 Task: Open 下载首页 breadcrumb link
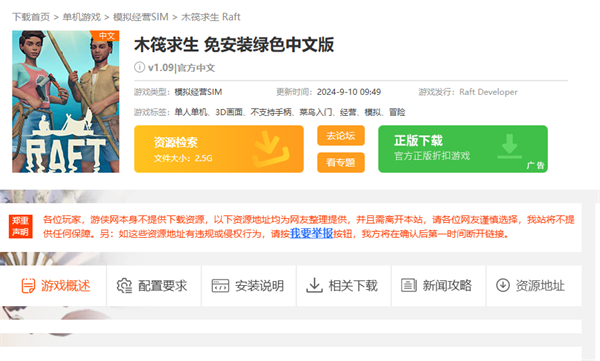pos(31,17)
